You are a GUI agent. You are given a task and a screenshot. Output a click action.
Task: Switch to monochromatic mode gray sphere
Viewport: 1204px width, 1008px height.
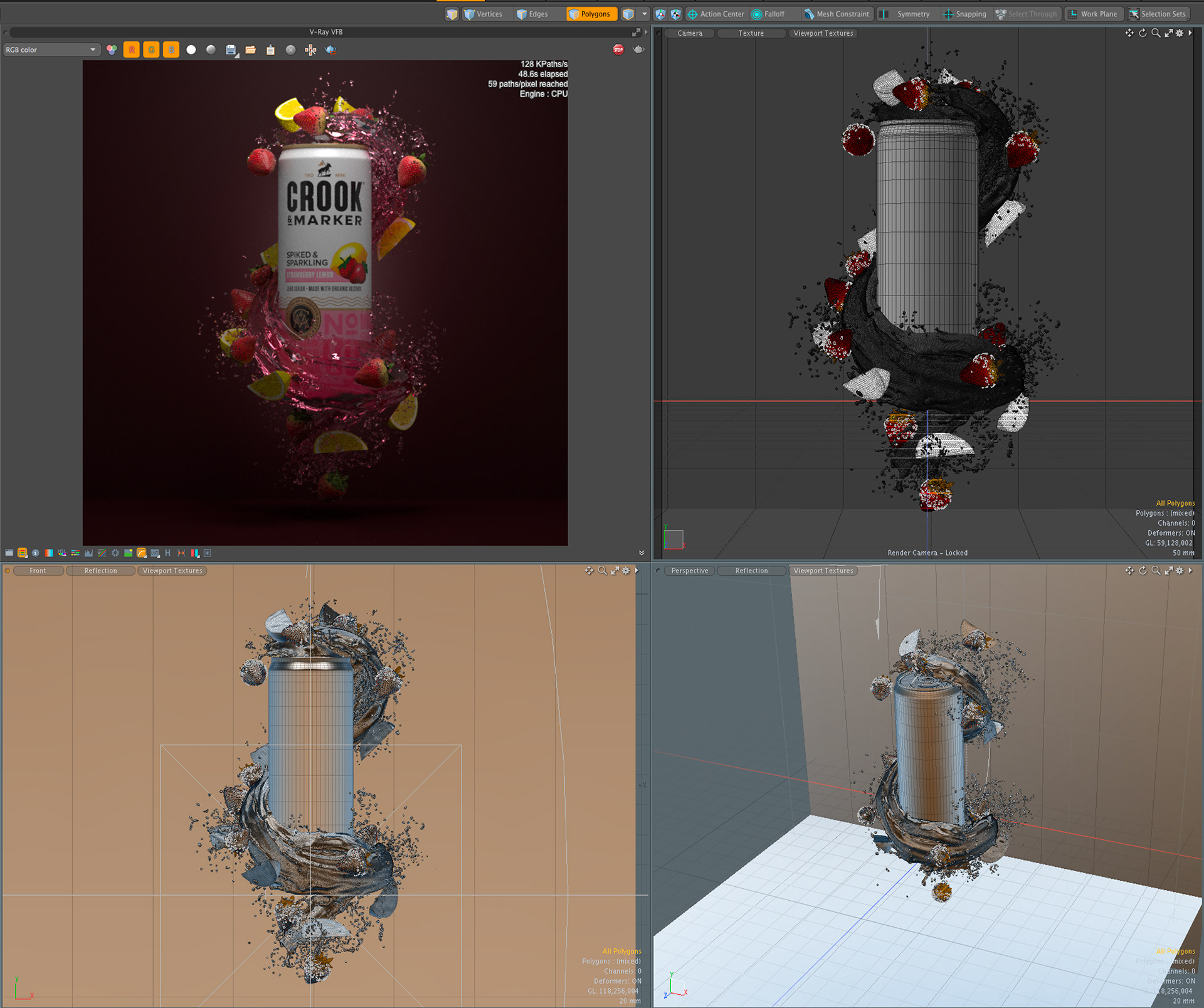(x=211, y=50)
